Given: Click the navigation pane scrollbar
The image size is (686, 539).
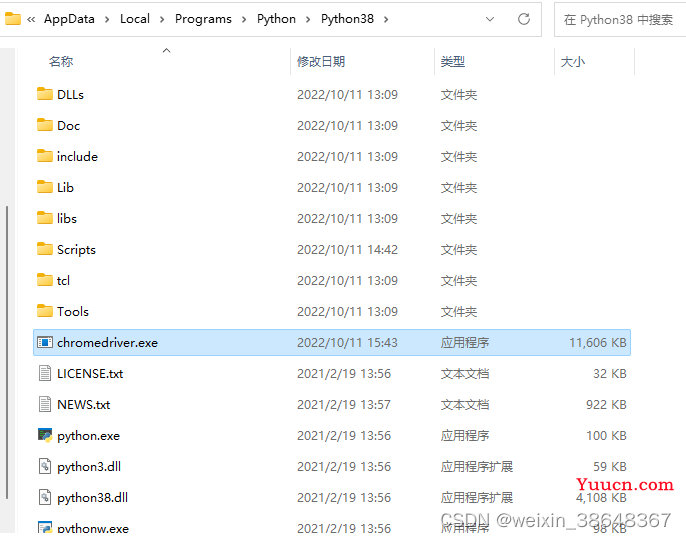Looking at the screenshot, I should 7,352.
